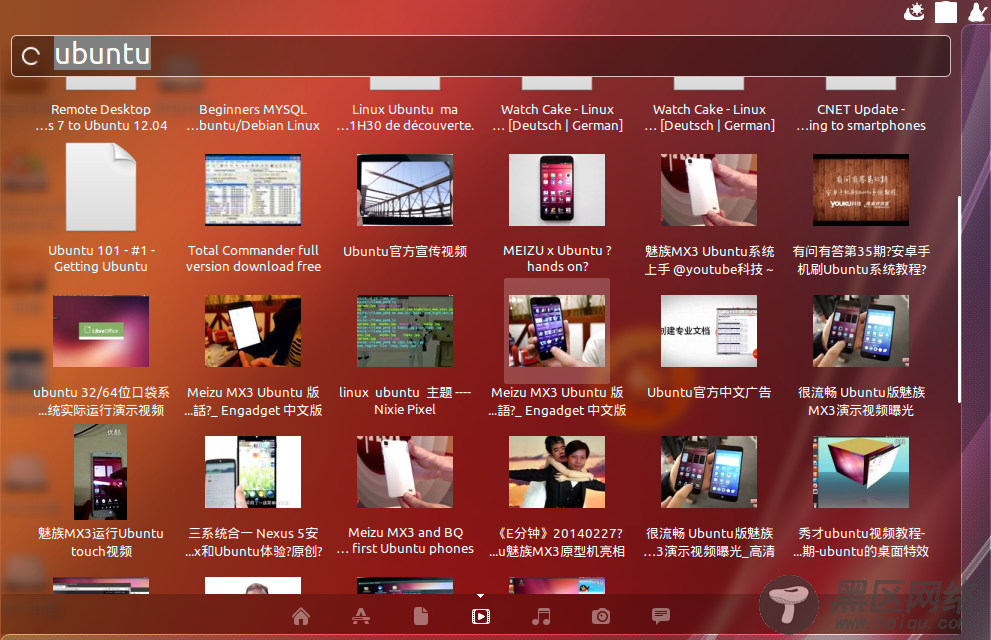Click the white square indicator in top panel
Screen dimensions: 991x640
946,12
